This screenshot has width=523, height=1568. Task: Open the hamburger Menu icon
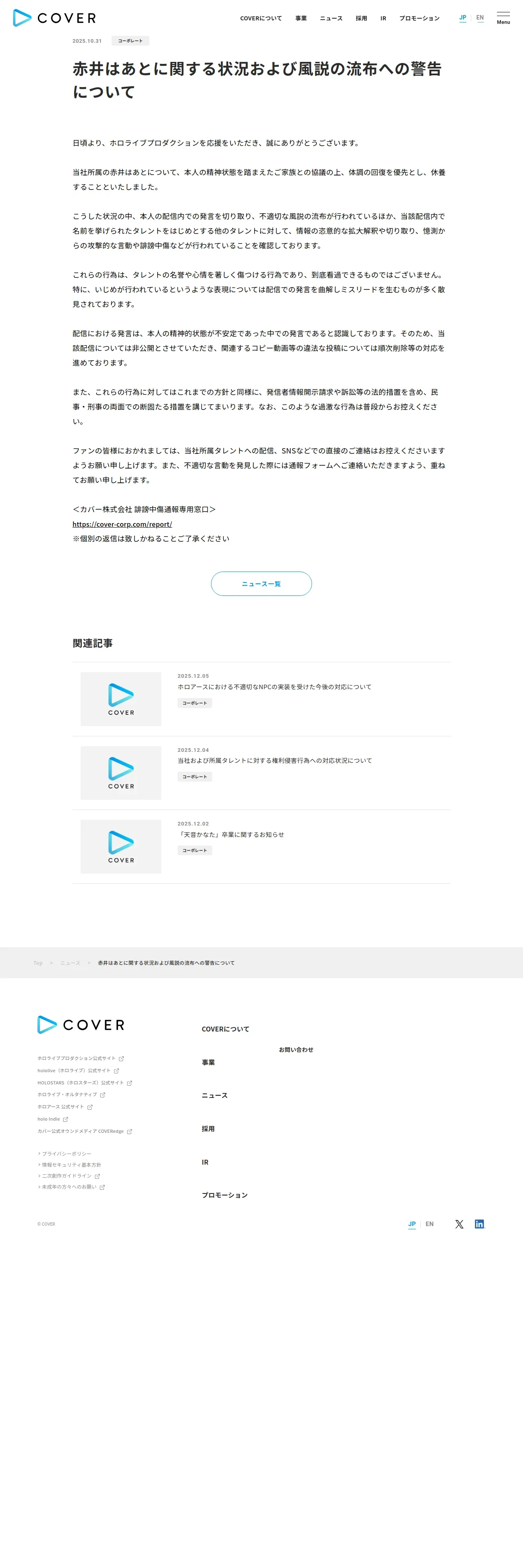tap(503, 18)
